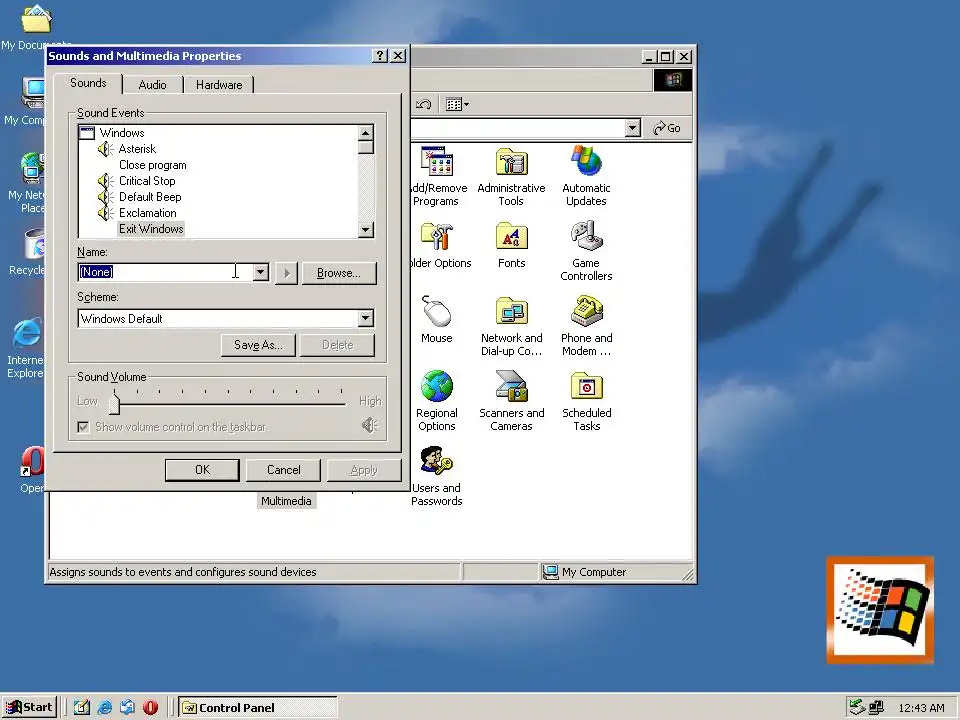Select Close program sound event
Image resolution: width=960 pixels, height=720 pixels.
click(x=152, y=165)
